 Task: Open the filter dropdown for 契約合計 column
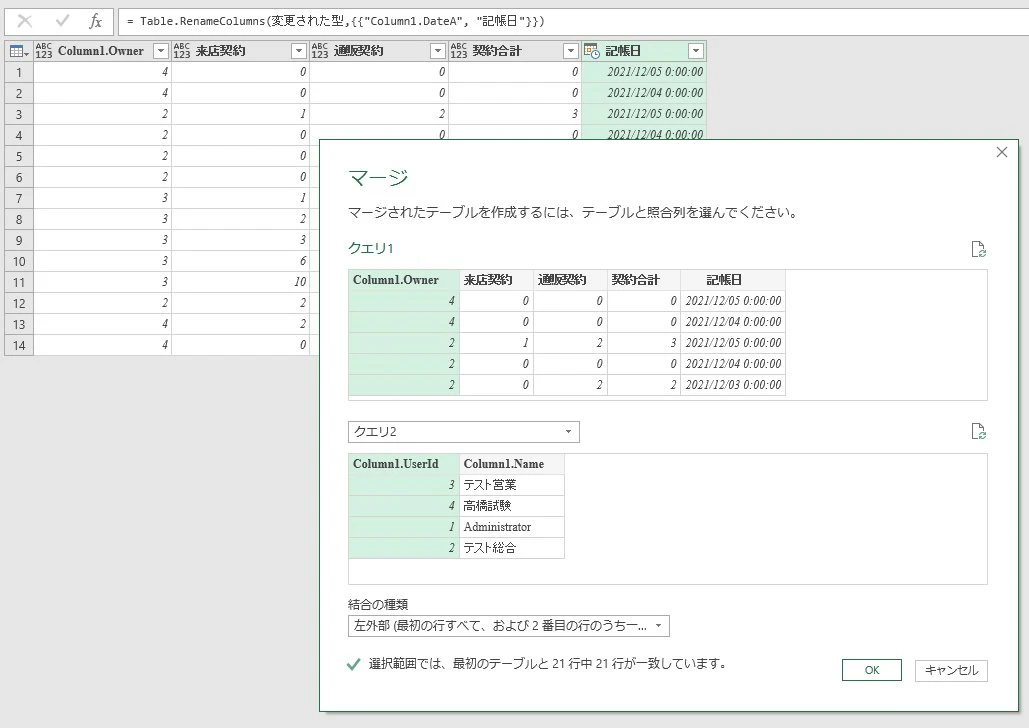(x=571, y=51)
